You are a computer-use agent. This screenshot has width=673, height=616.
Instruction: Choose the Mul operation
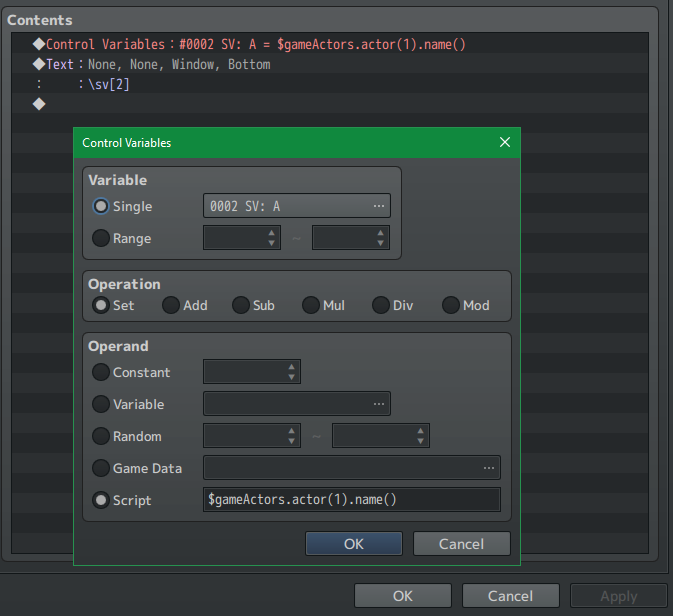[311, 305]
